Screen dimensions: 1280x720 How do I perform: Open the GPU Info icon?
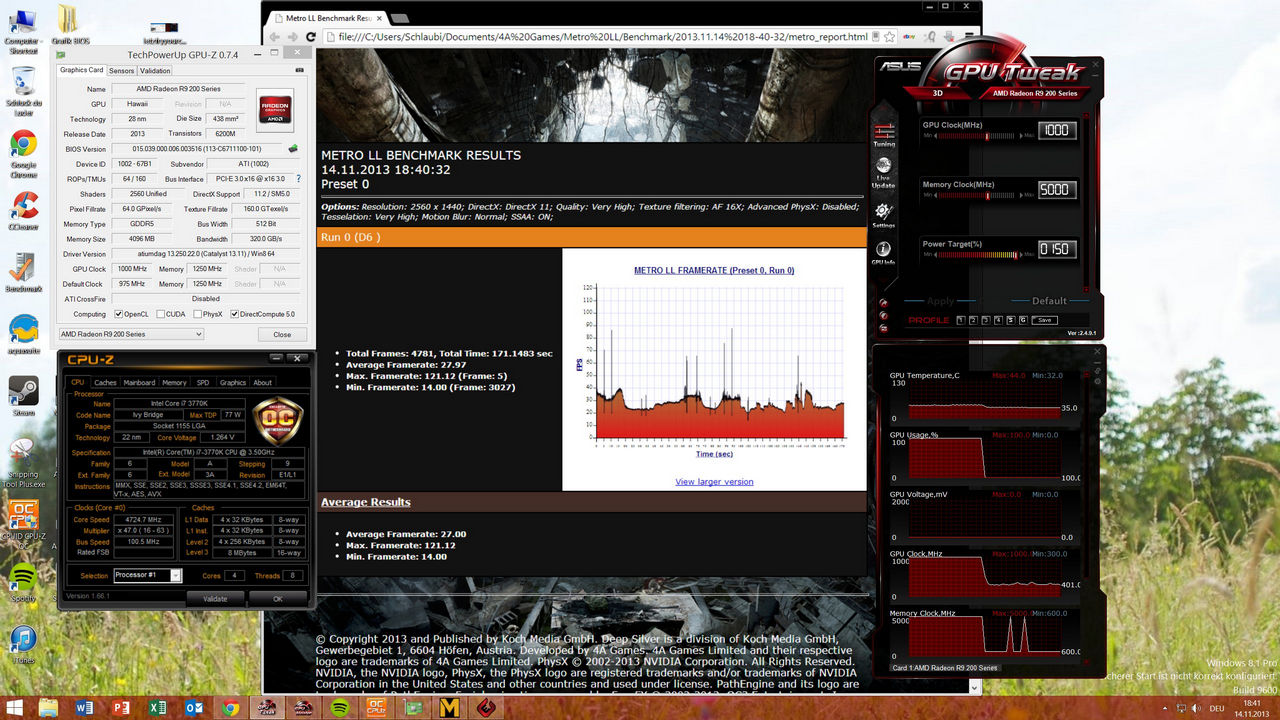point(884,252)
